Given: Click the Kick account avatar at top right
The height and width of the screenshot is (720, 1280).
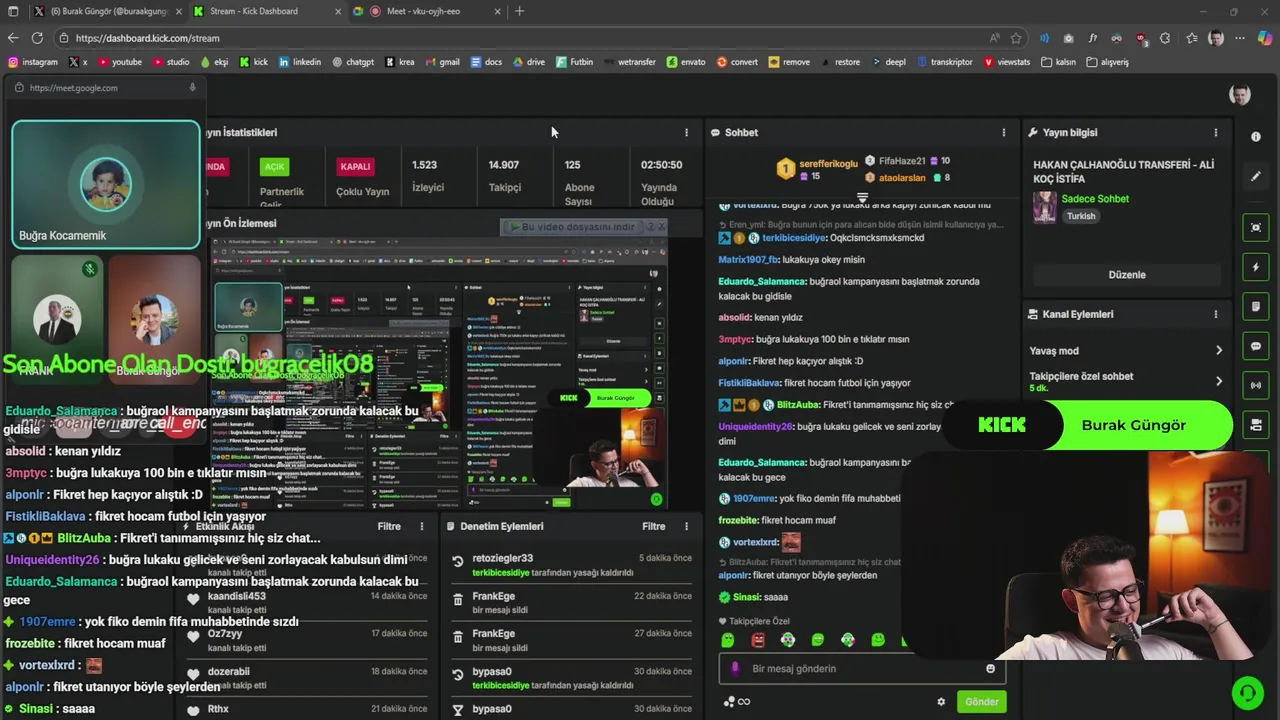Looking at the screenshot, I should click(1240, 95).
